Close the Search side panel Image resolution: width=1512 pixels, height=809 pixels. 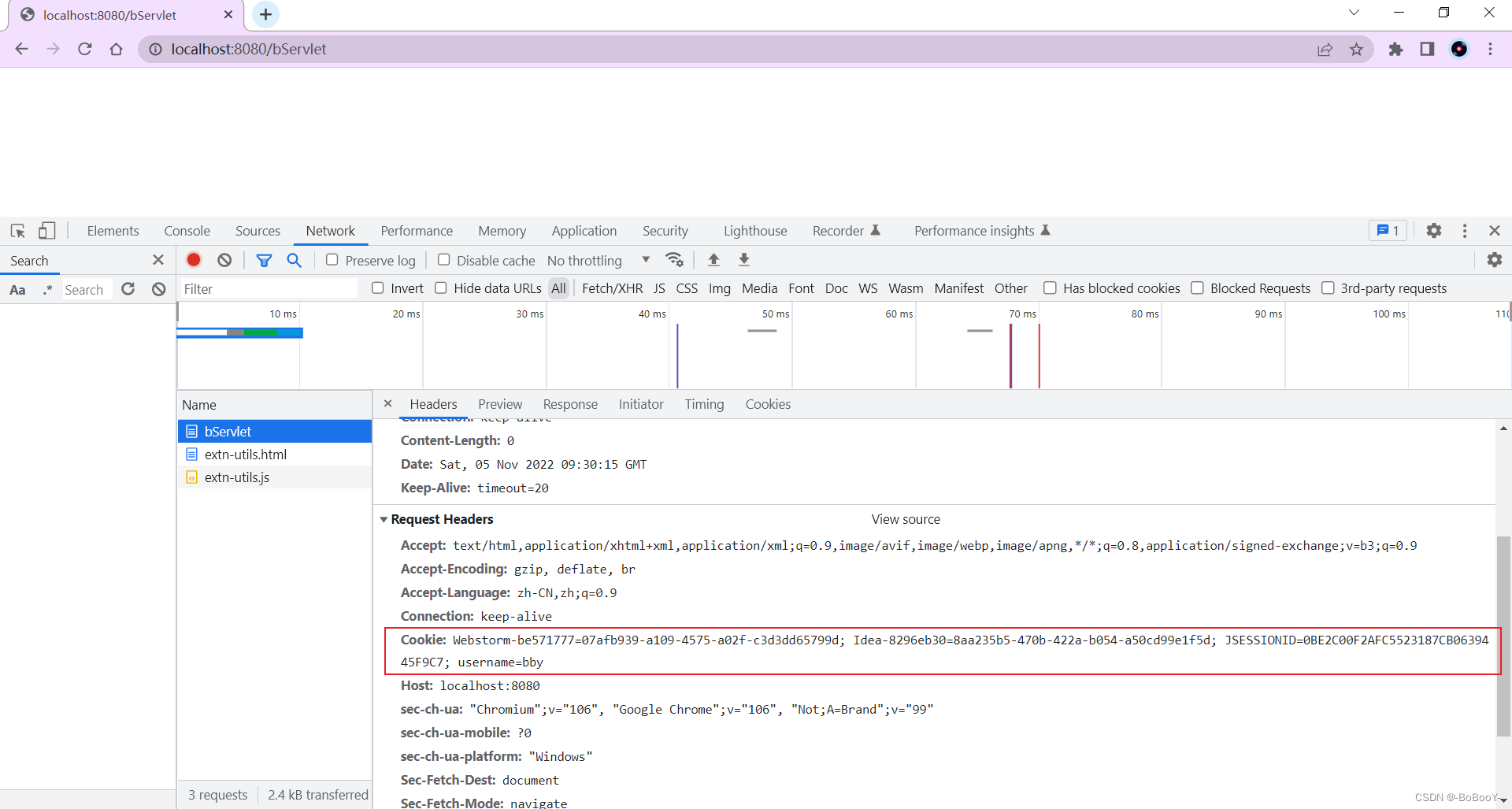[x=158, y=260]
